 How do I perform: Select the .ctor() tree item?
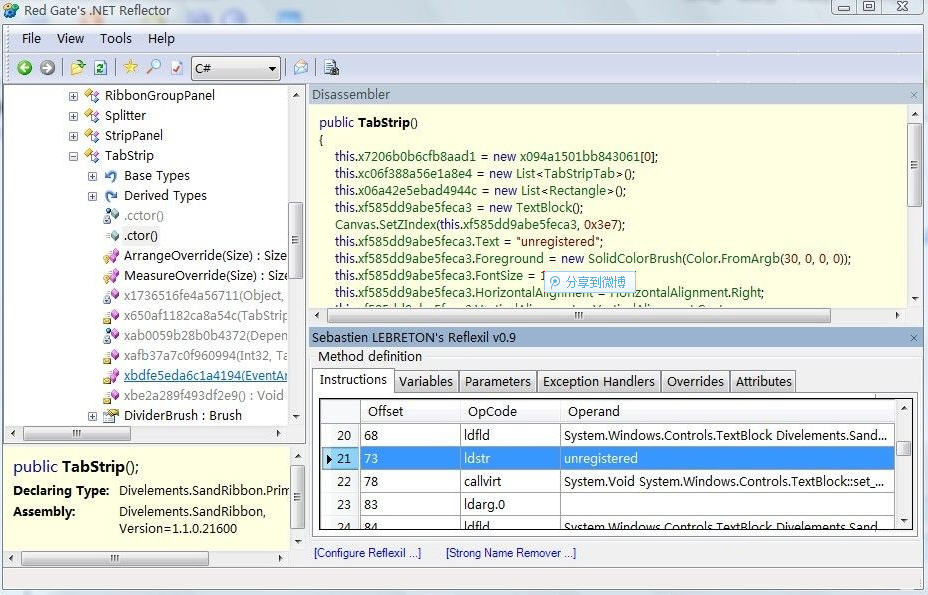(x=140, y=236)
